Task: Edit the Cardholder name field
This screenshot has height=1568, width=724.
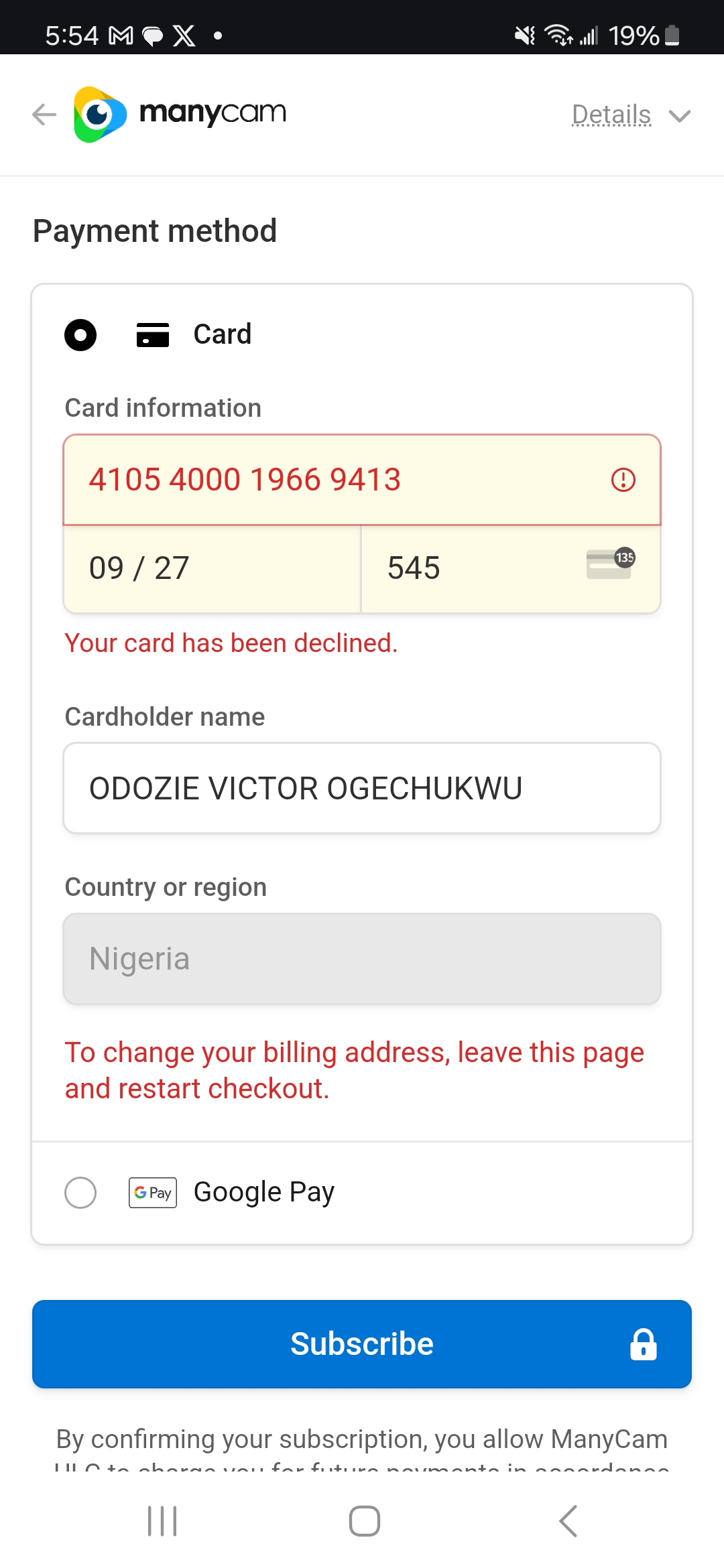Action: point(362,788)
